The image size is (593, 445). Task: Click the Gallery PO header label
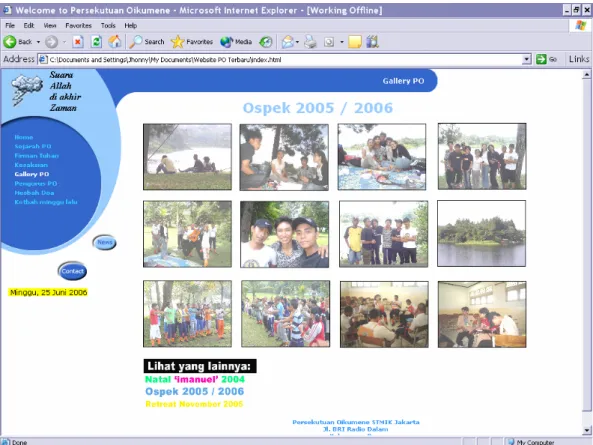[x=403, y=81]
